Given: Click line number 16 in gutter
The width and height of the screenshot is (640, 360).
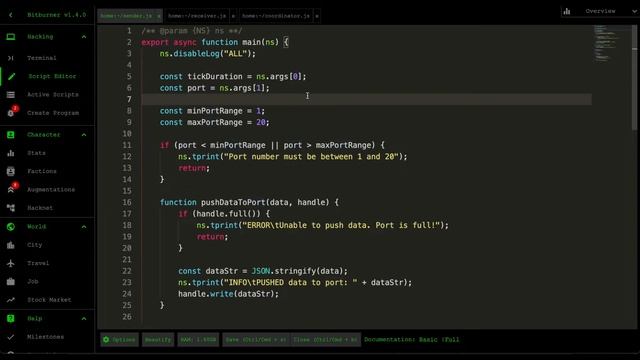Looking at the screenshot, I should [127, 202].
